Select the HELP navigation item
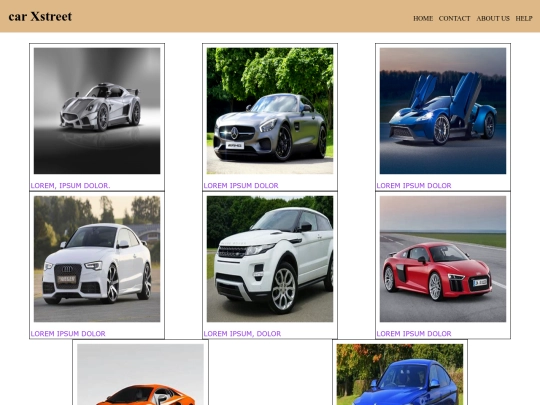540x405 pixels. tap(524, 19)
